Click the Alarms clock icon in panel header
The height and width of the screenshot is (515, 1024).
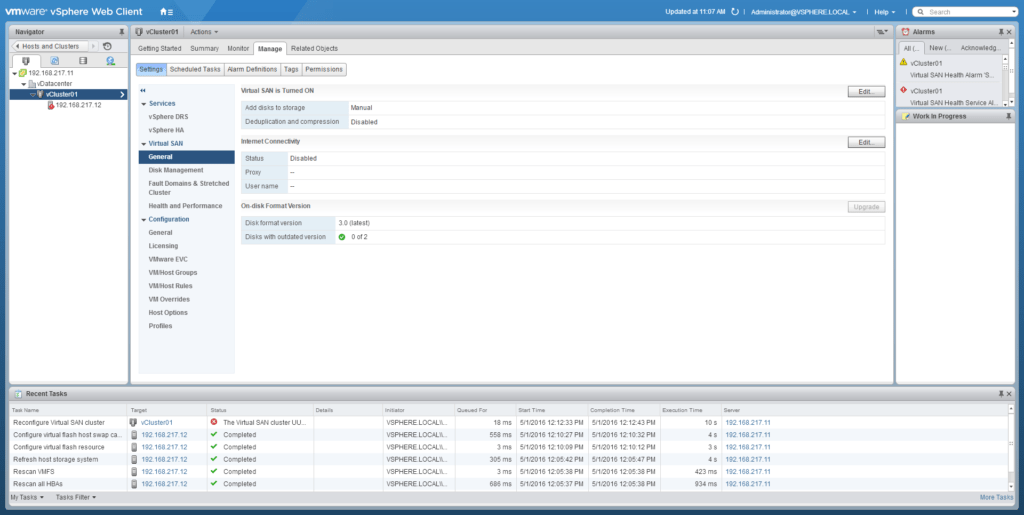[905, 31]
